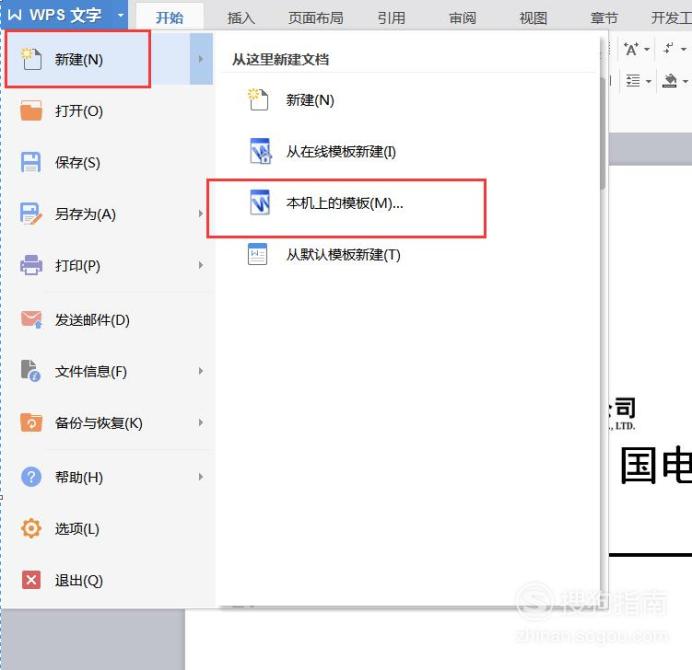This screenshot has width=692, height=670.
Task: Click the shading paint bucket icon
Action: pos(669,81)
